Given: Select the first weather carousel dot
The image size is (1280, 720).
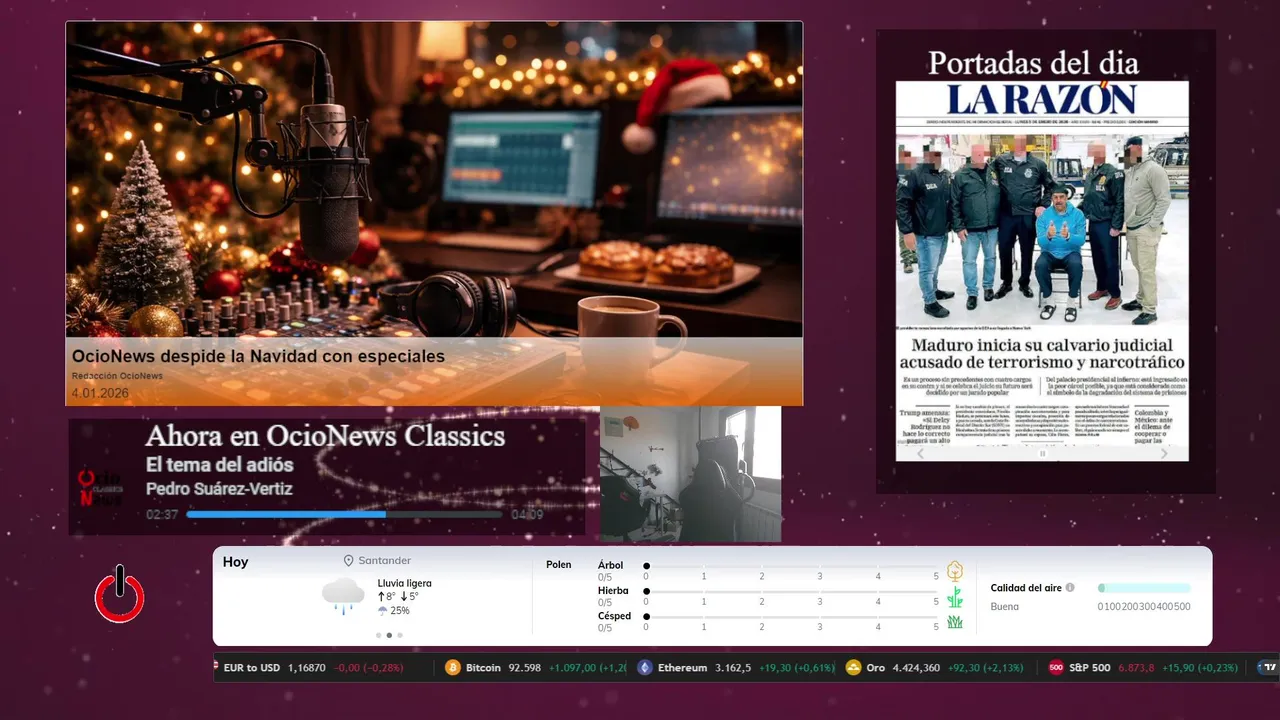Looking at the screenshot, I should click(378, 635).
